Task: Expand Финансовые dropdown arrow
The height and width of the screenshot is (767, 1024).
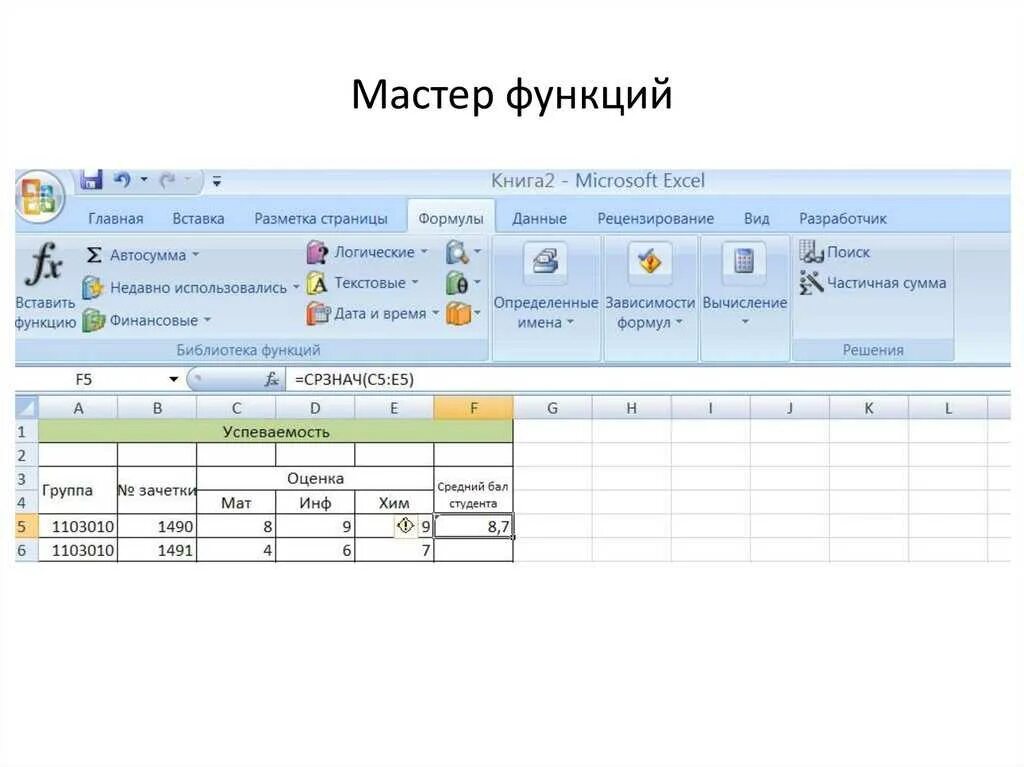Action: (207, 320)
